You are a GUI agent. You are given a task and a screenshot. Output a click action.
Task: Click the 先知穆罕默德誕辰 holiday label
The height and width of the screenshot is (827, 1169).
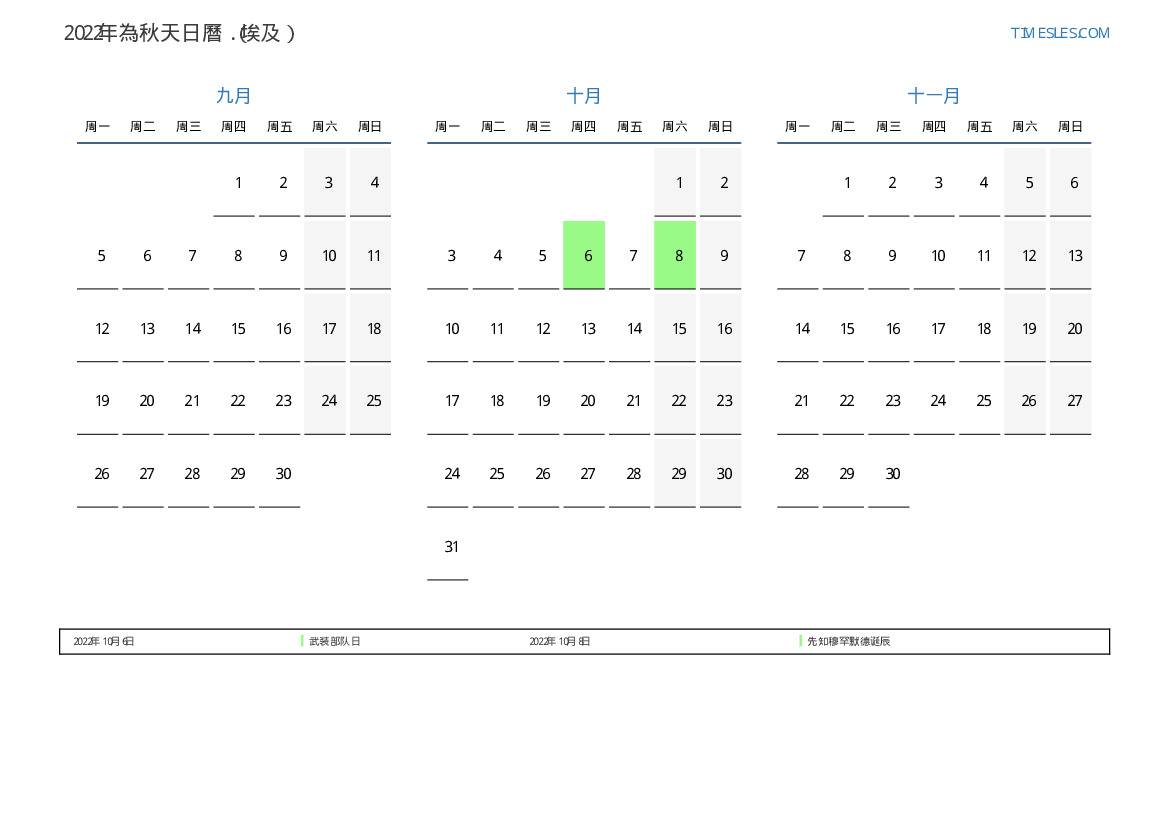pos(848,641)
